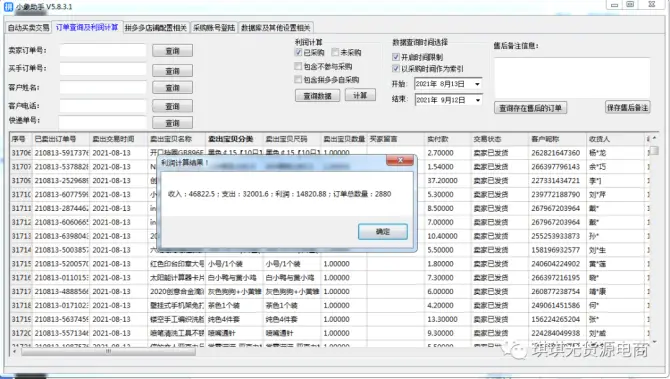Screen dimensions: 670x379
Task: Open the 数据库及其他设置相关 tab
Action: tap(276, 28)
